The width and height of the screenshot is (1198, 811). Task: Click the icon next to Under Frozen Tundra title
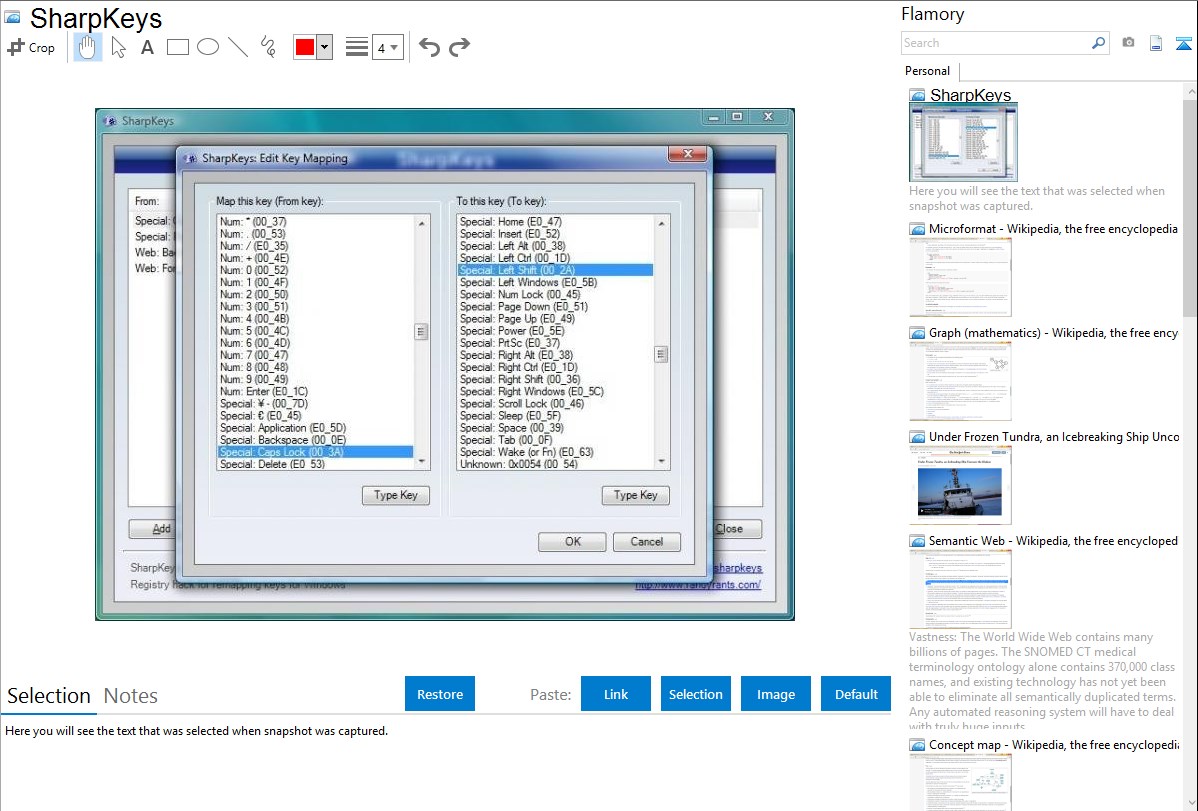coord(917,437)
